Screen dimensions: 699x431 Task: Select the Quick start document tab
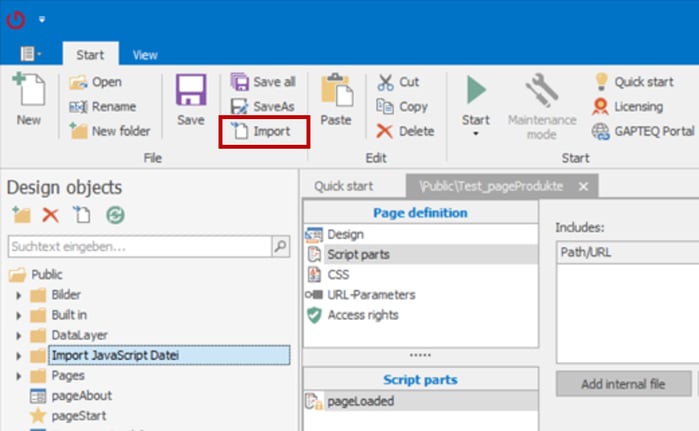344,186
